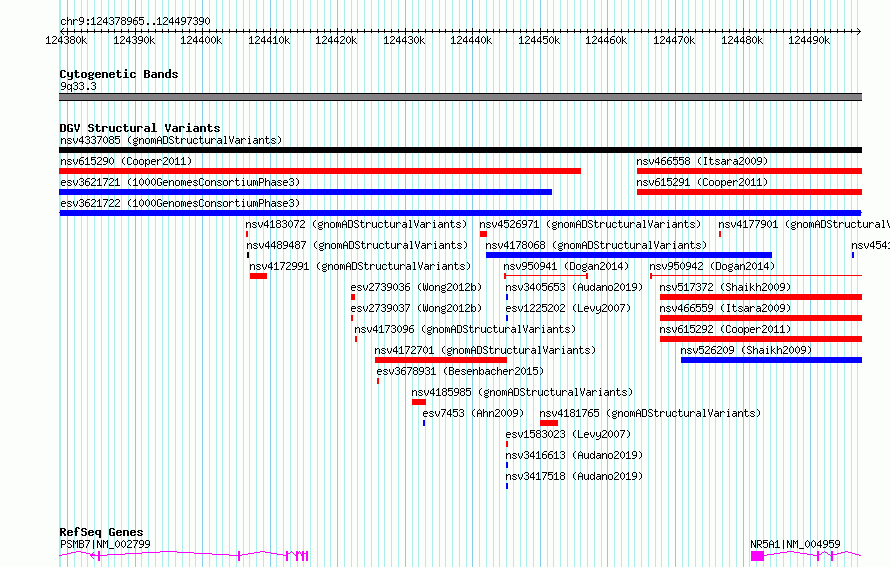Click the DGV Structural Variants track title

[x=140, y=128]
